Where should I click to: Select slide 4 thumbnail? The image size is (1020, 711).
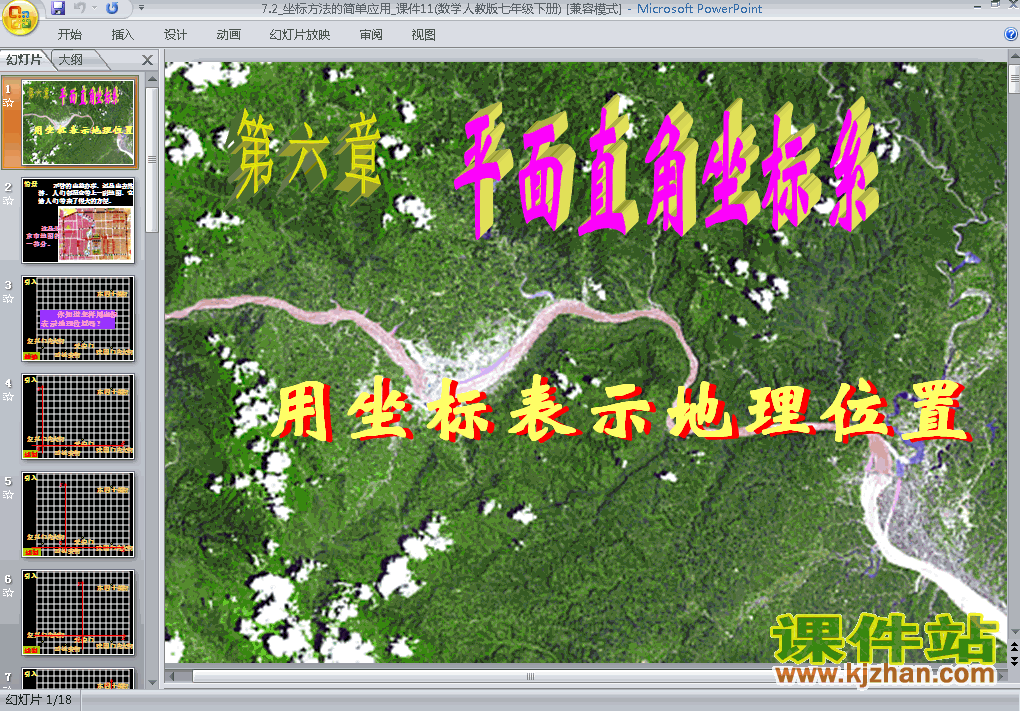click(x=78, y=416)
